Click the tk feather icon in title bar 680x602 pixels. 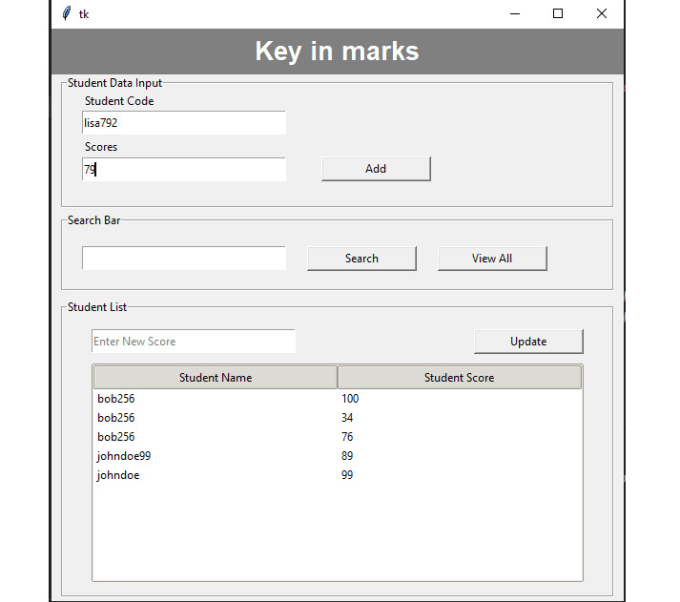(x=66, y=14)
